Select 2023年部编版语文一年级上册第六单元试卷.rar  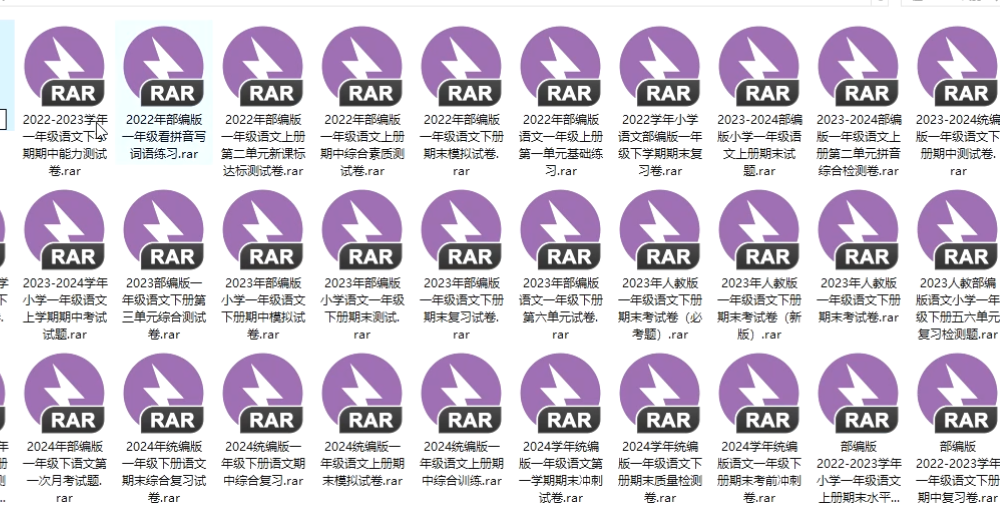(x=560, y=231)
